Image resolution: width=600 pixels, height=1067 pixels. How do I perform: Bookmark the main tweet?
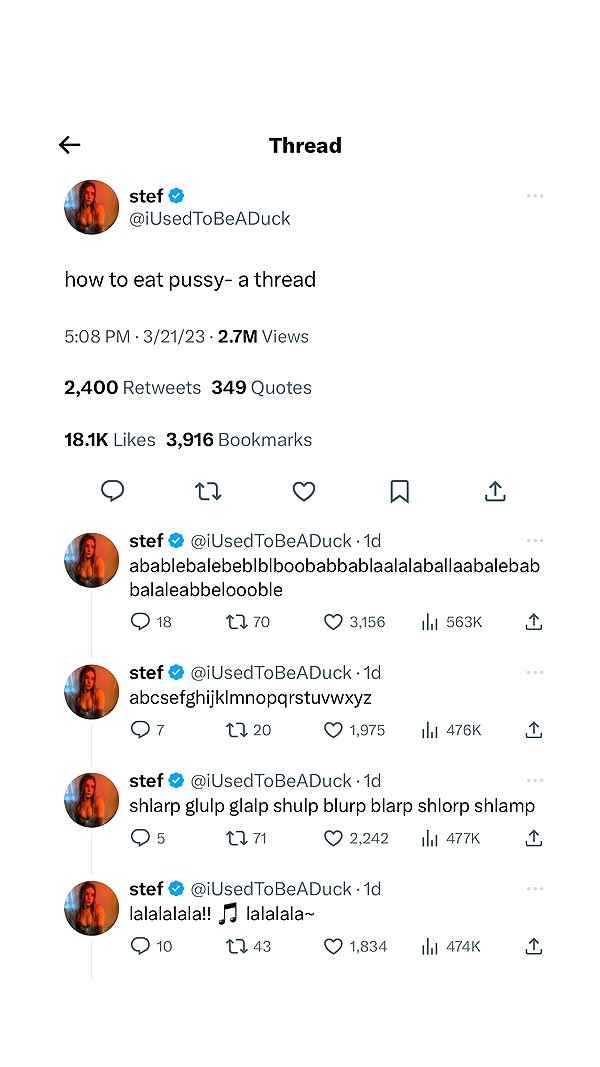[x=399, y=491]
